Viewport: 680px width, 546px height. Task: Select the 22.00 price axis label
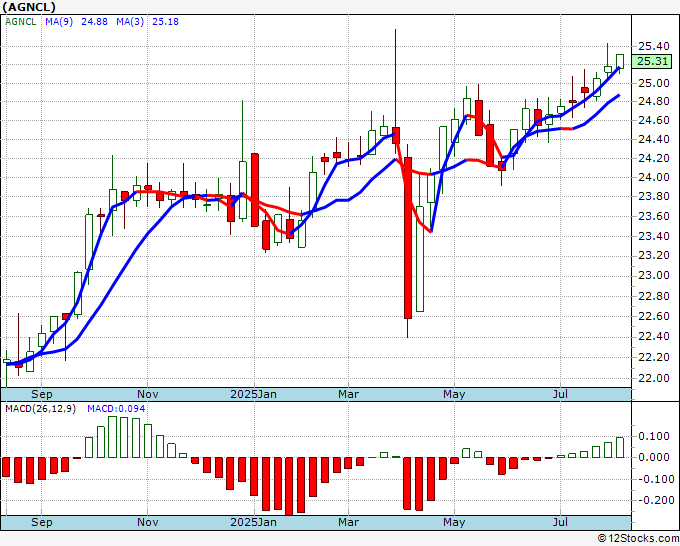(x=654, y=378)
